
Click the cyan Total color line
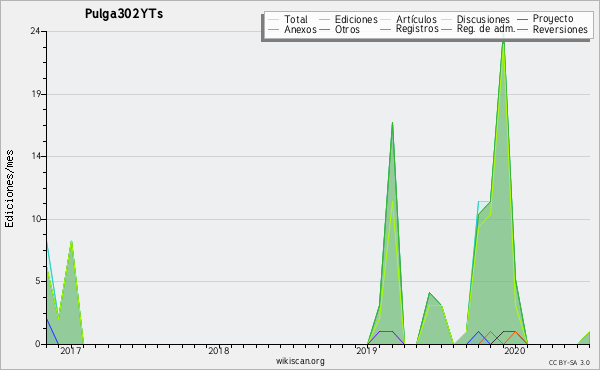click(274, 19)
